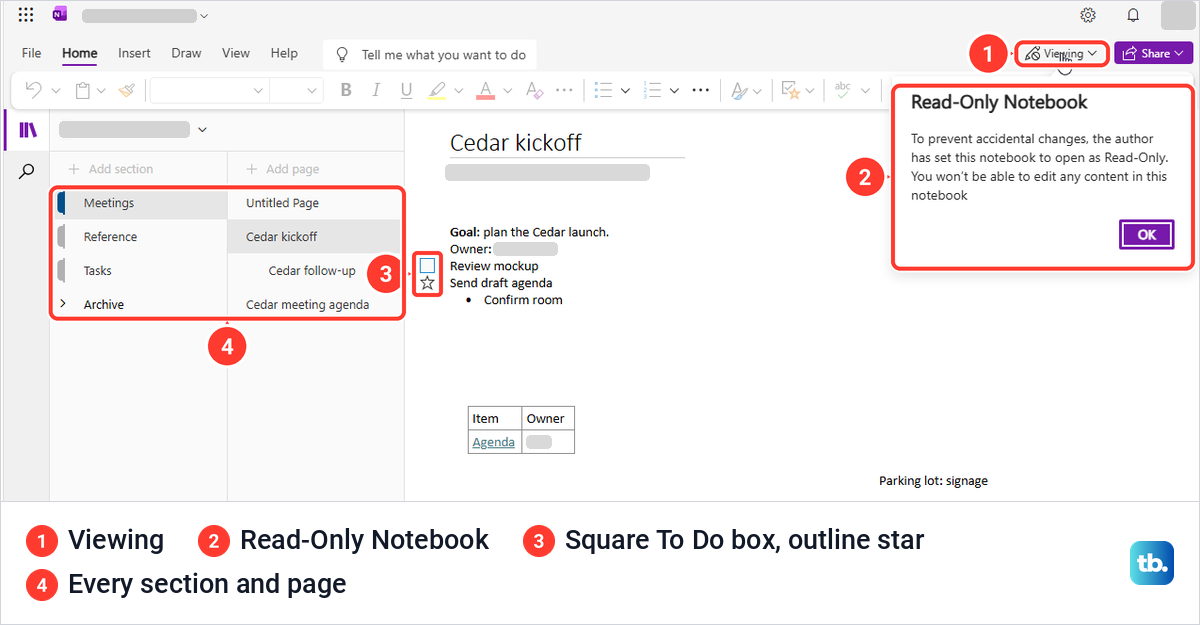Toggle Italic formatting
This screenshot has width=1200, height=625.
[376, 90]
